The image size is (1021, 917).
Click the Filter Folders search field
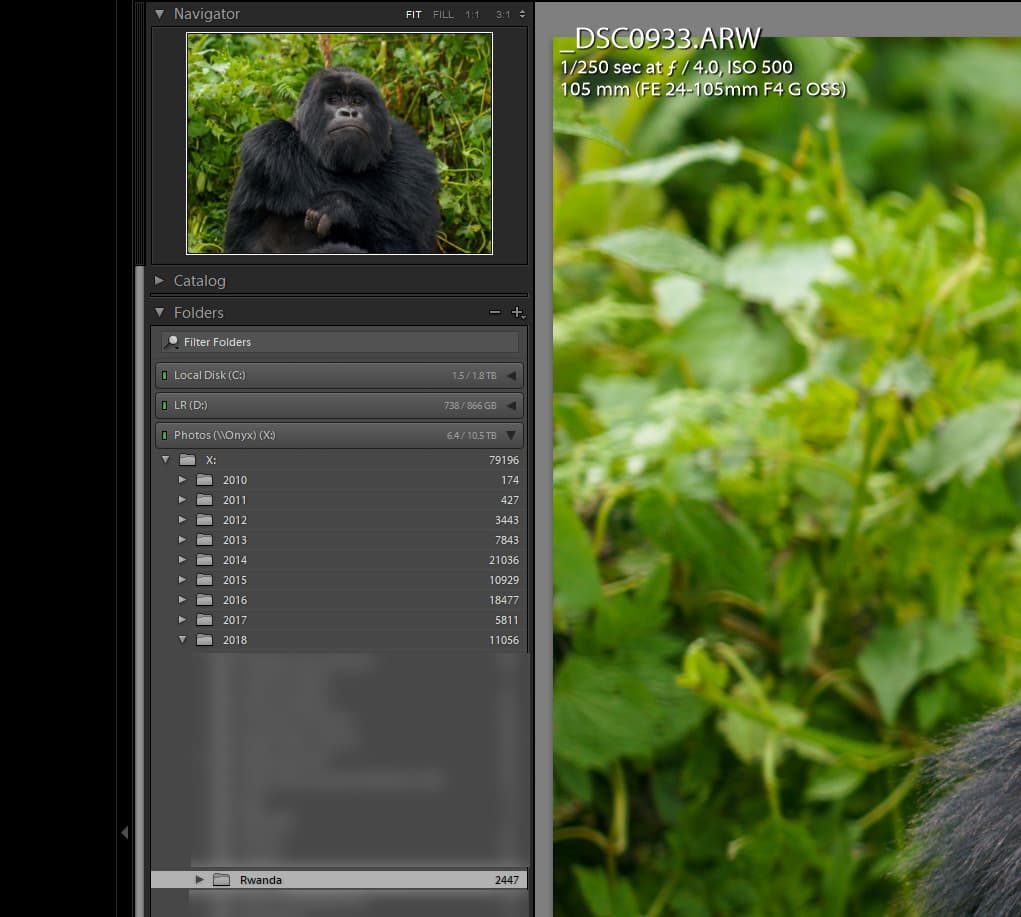pyautogui.click(x=339, y=342)
